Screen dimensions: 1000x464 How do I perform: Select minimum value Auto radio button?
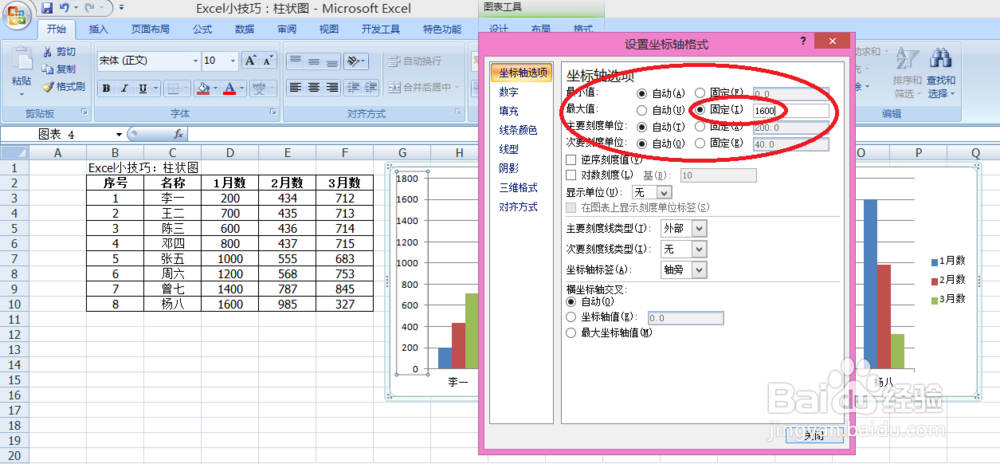[642, 93]
